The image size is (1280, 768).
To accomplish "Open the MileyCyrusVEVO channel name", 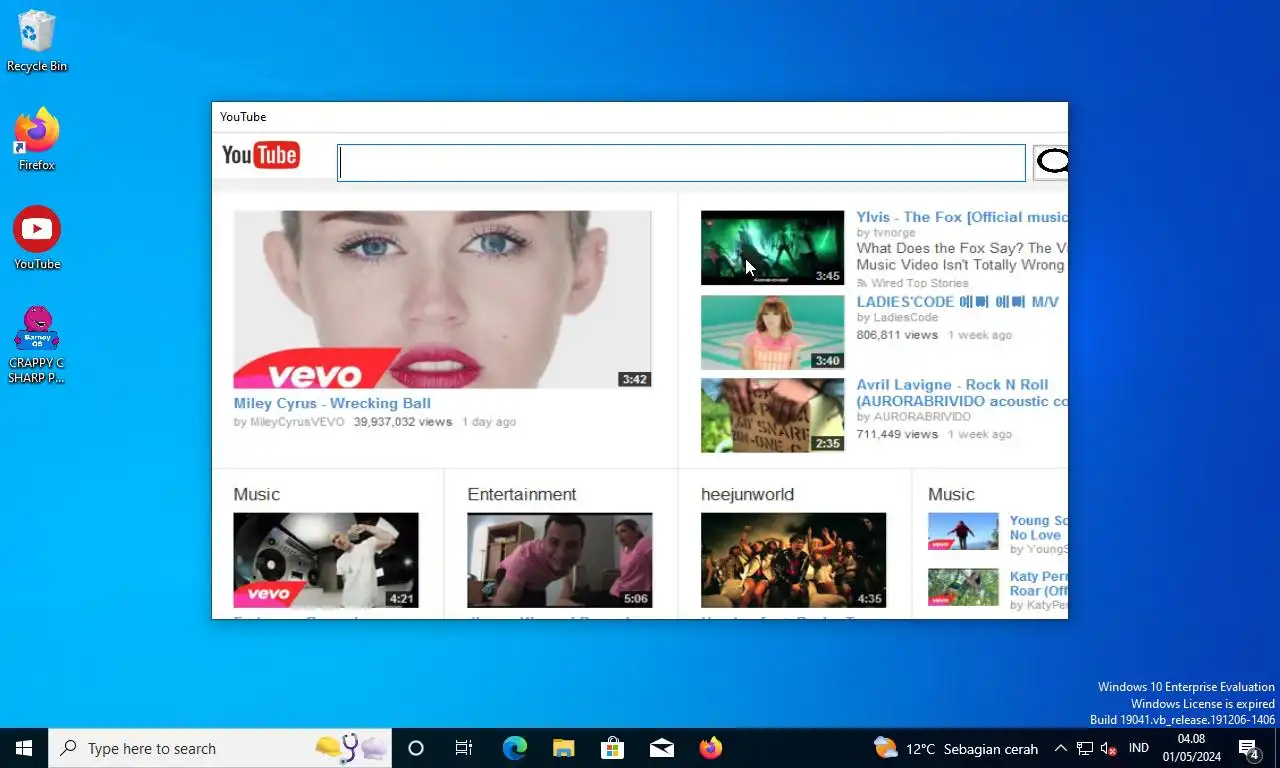I will pos(296,422).
